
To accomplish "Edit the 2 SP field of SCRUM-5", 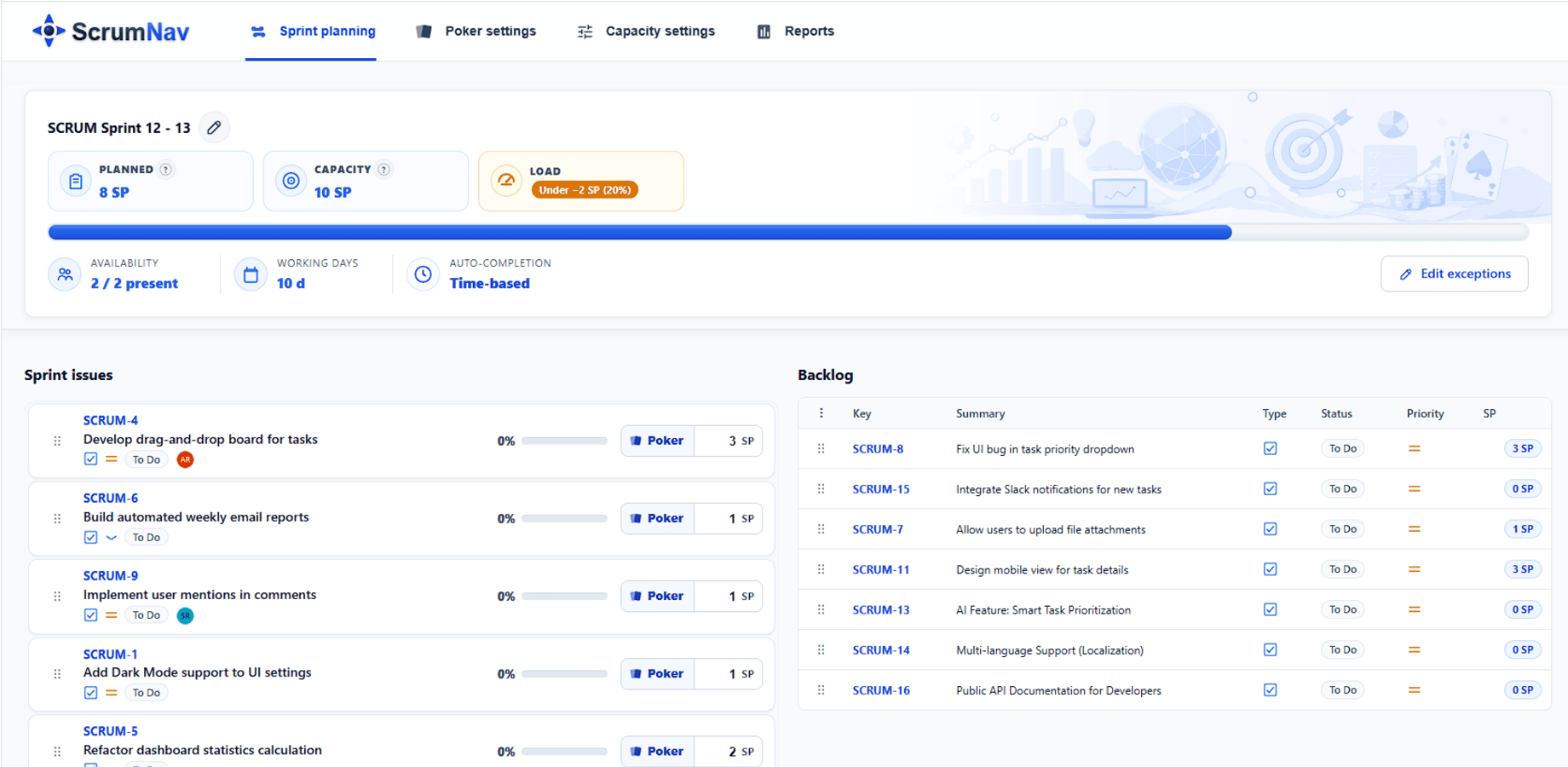I will (729, 752).
